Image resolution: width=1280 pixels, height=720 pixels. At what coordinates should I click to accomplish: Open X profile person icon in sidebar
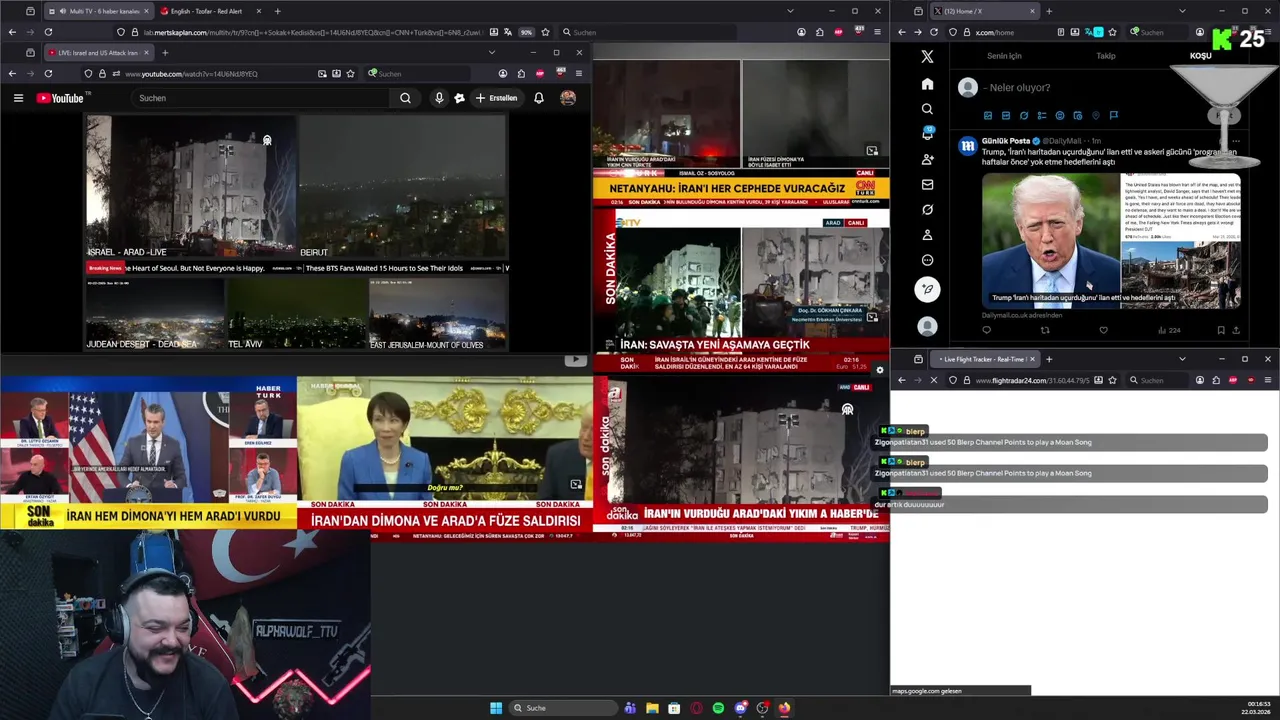coord(927,235)
